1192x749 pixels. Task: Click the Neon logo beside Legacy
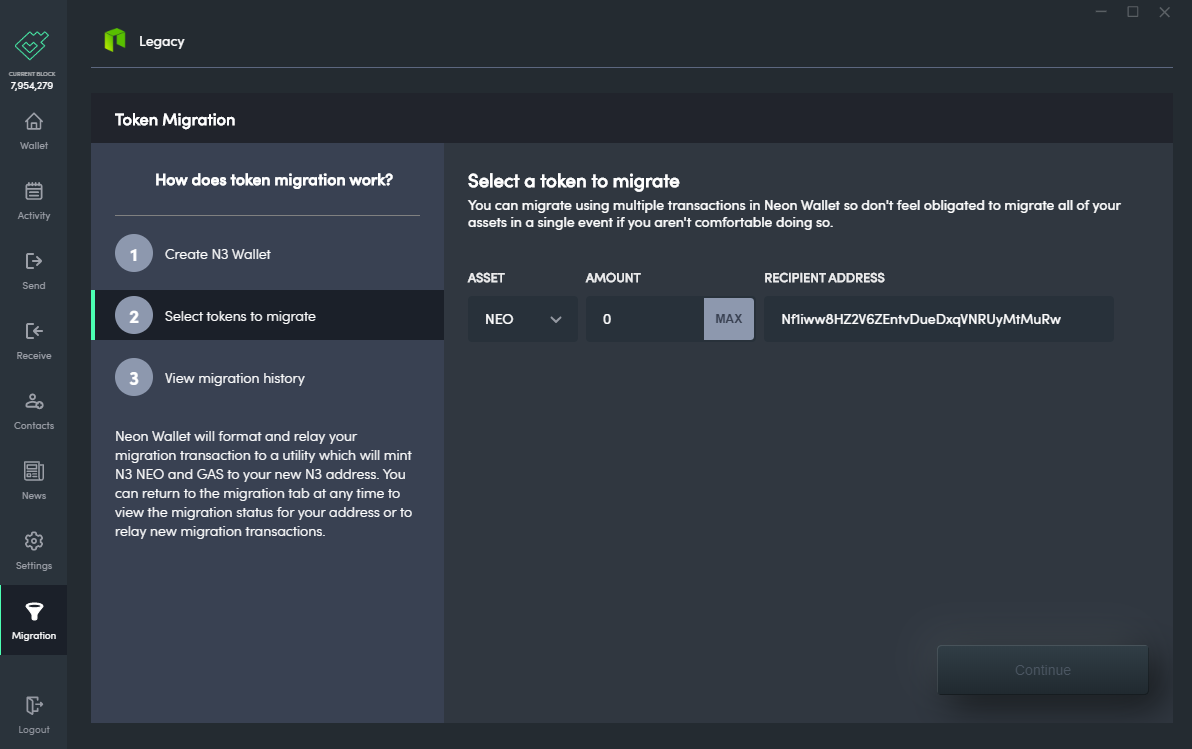coord(114,40)
